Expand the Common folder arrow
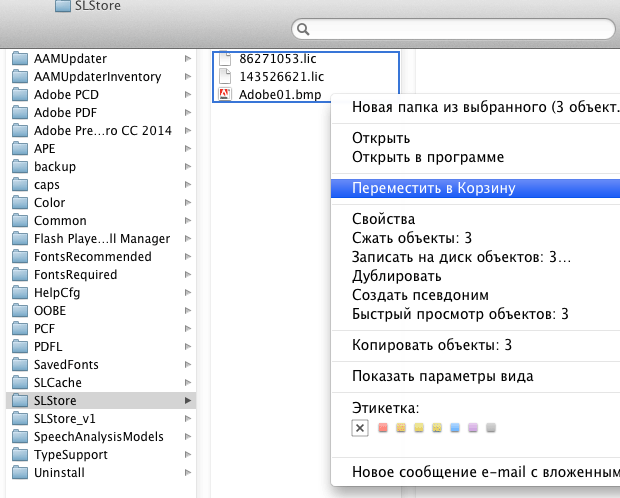620x498 pixels. click(x=188, y=220)
